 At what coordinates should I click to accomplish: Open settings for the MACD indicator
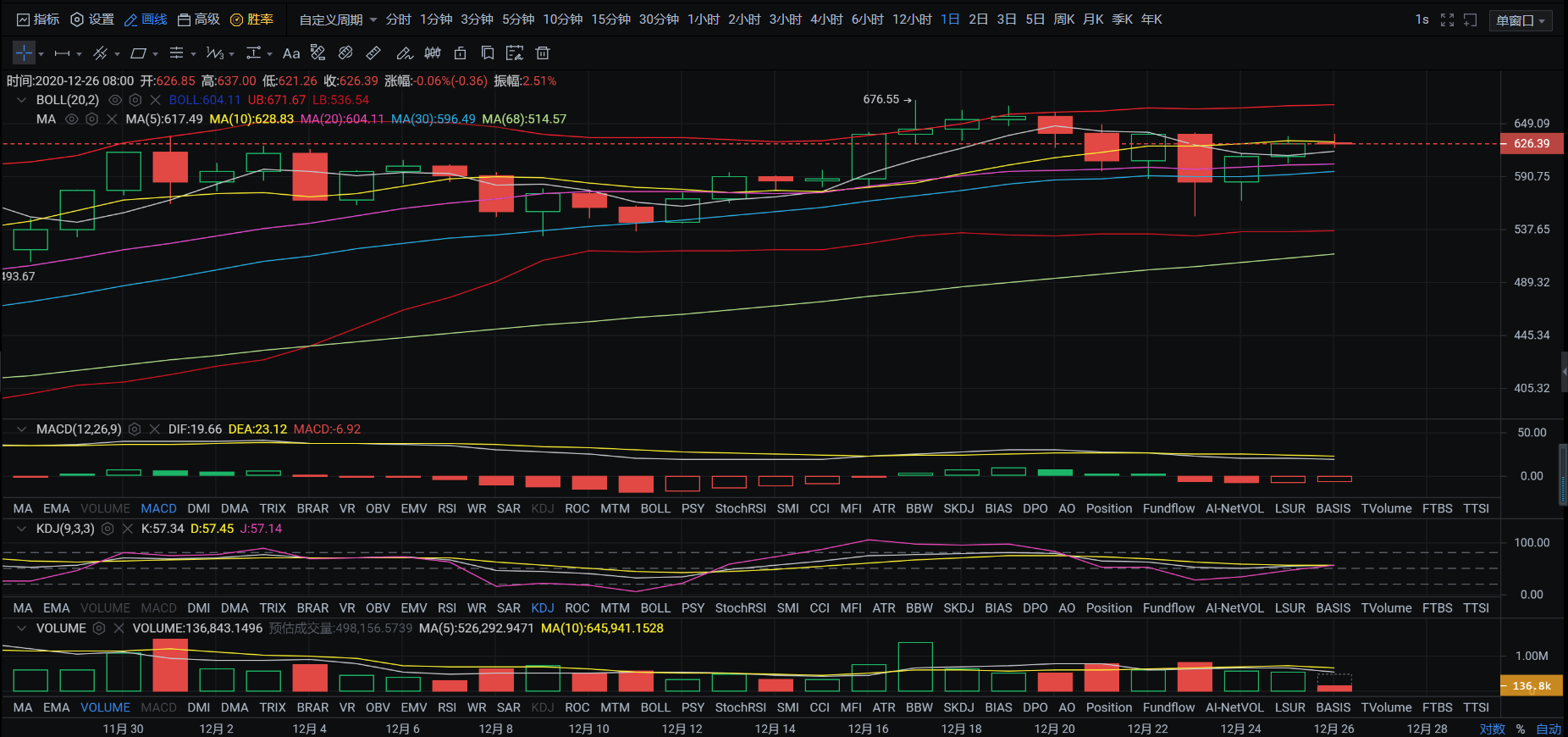tap(135, 429)
